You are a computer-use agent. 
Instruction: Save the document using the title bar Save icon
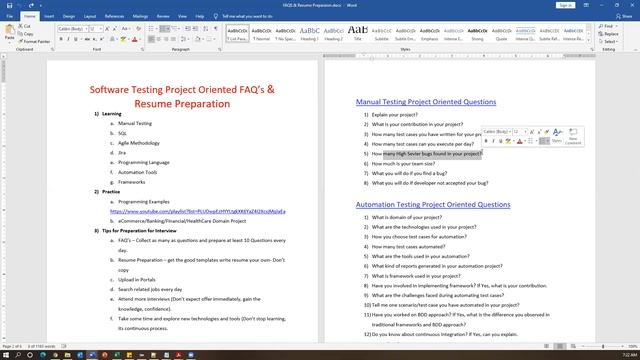tap(9, 5)
